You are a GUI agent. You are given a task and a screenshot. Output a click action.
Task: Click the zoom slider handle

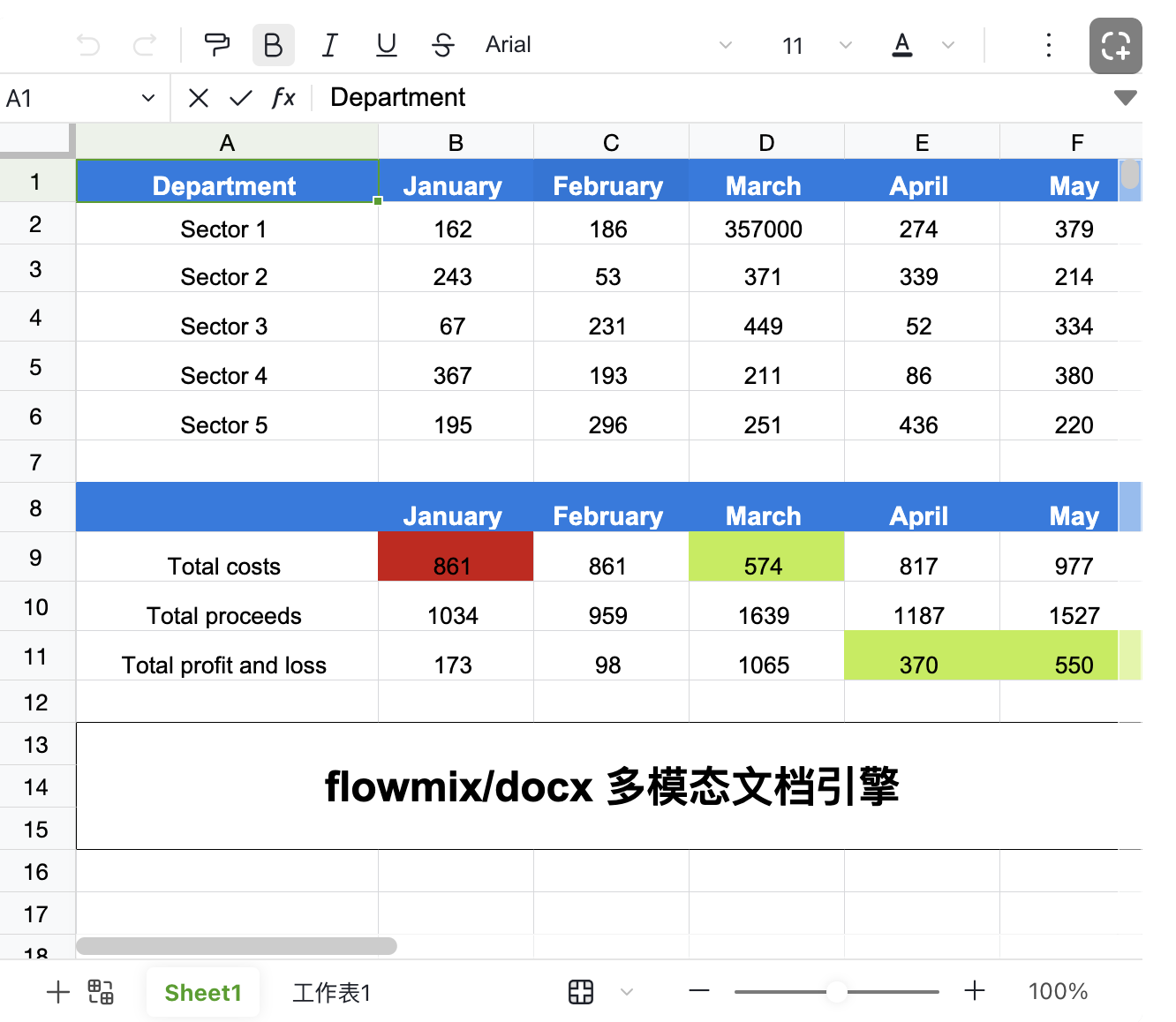pyautogui.click(x=836, y=991)
